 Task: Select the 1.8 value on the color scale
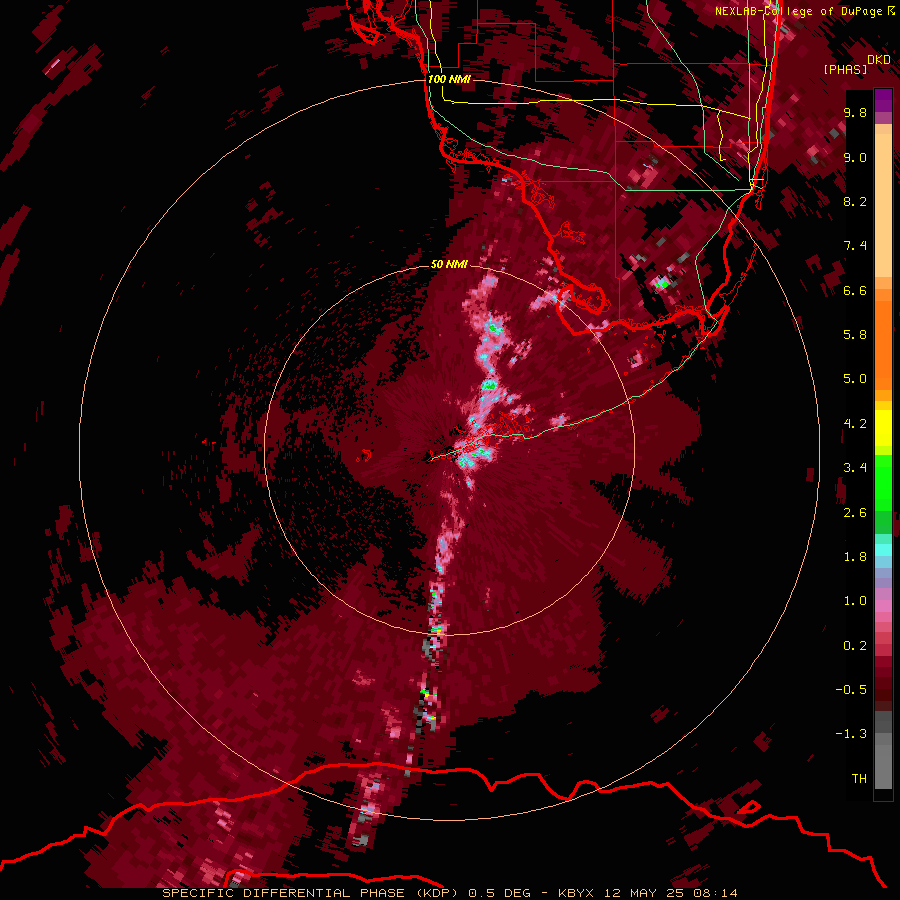click(855, 557)
